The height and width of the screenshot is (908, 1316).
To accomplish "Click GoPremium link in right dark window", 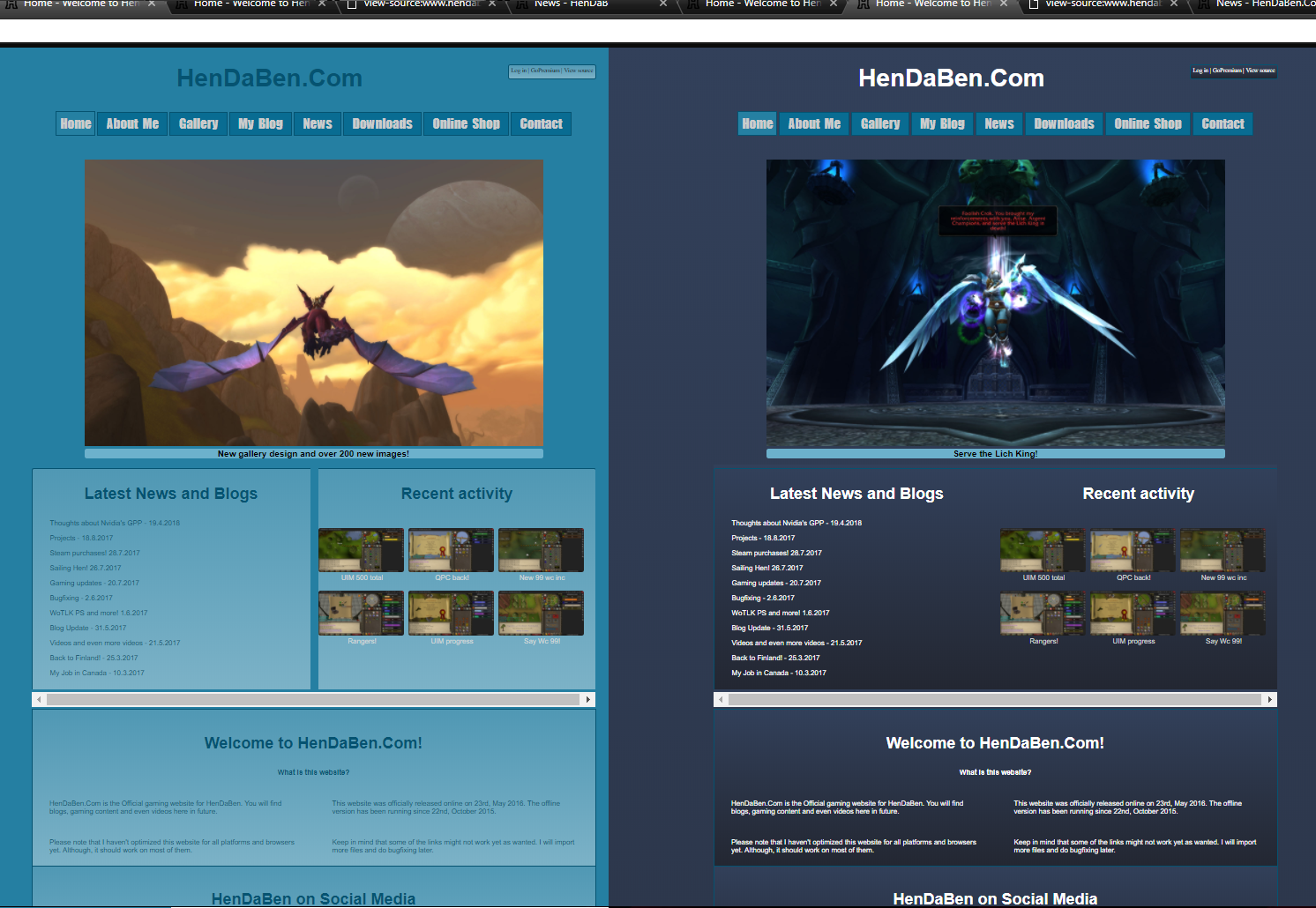I will (x=1227, y=71).
